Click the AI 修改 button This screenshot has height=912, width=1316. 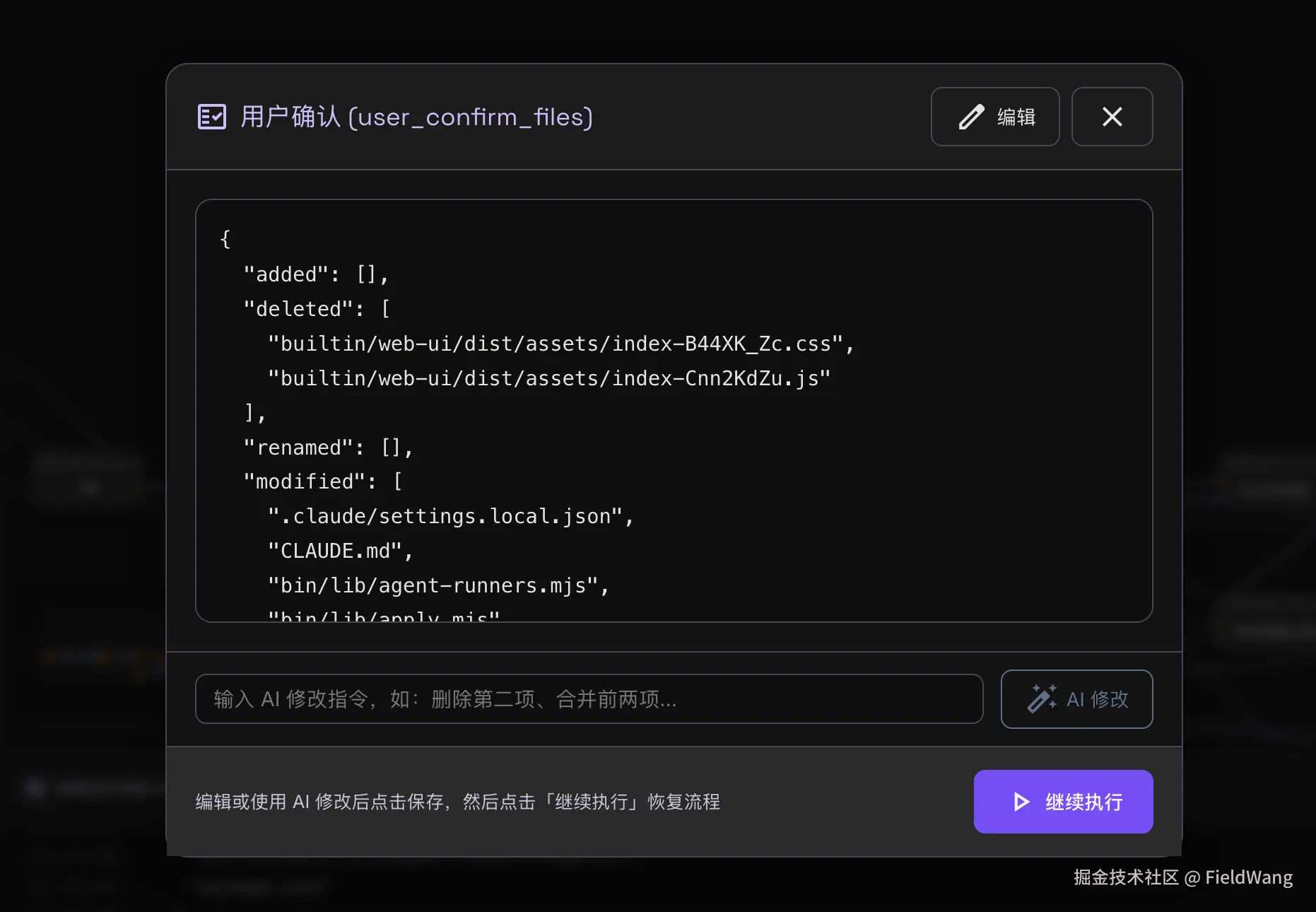point(1076,699)
